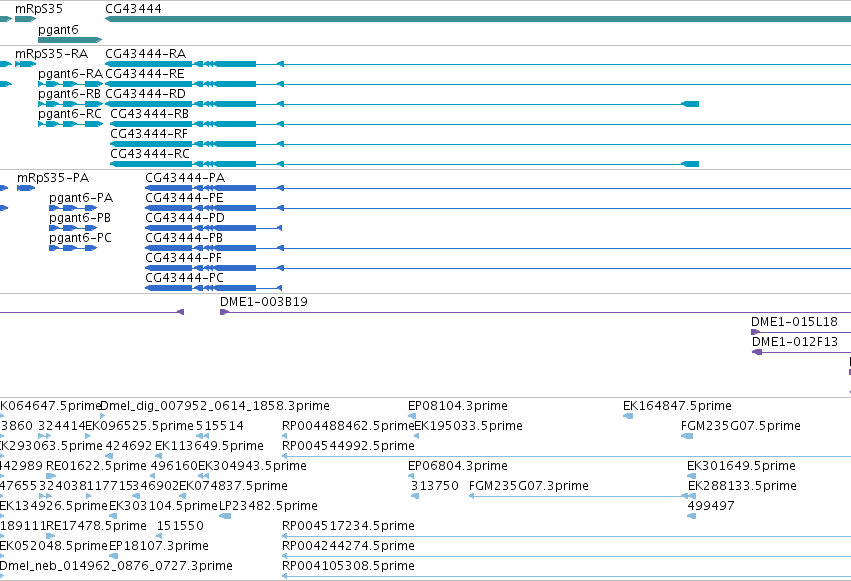This screenshot has width=851, height=581.
Task: Select EST EK164847.5prime
Action: coord(677,406)
